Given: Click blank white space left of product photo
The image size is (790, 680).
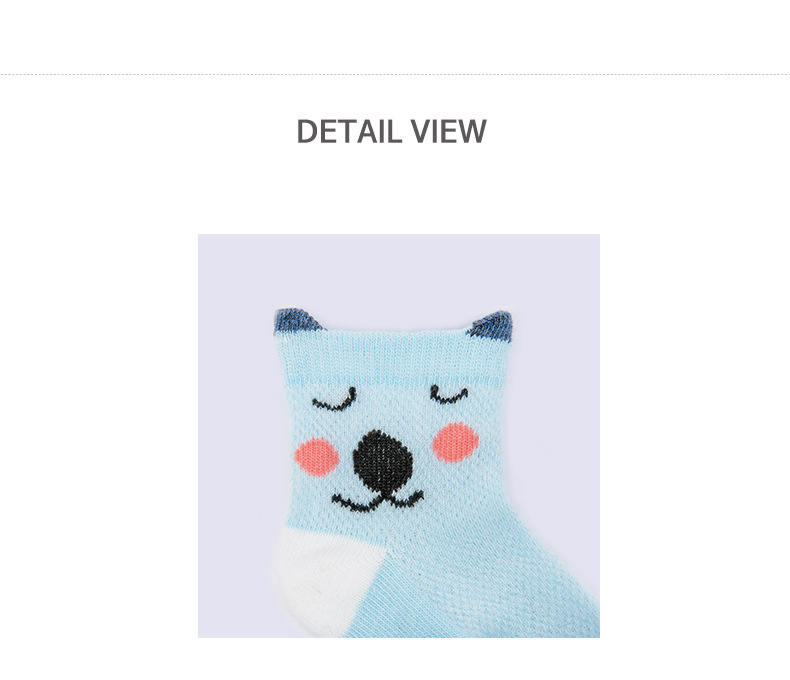Looking at the screenshot, I should tap(99, 436).
